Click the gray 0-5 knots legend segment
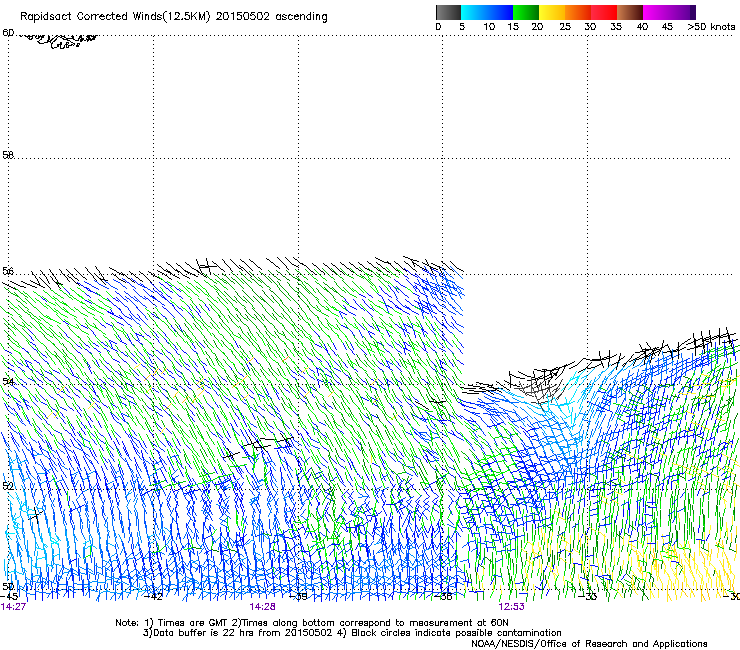Viewport: 740px width, 650px height. [x=448, y=12]
